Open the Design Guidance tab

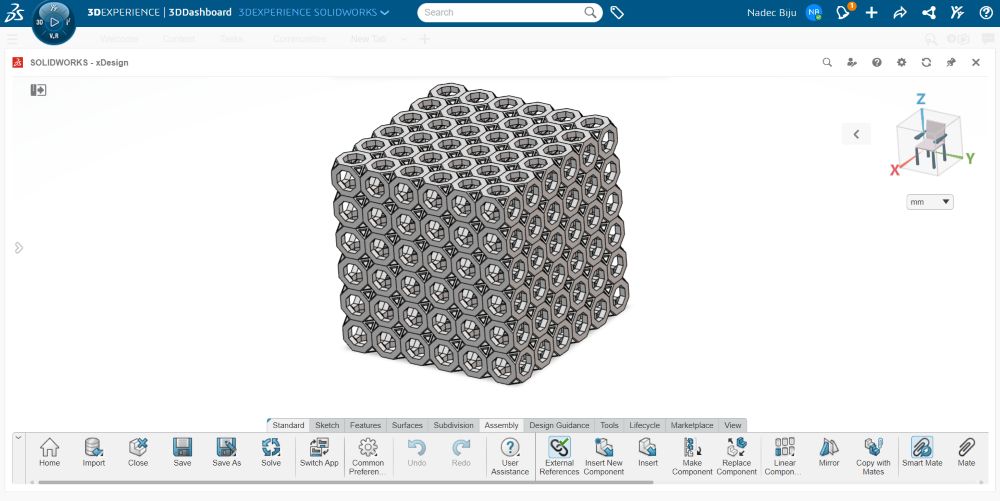tap(559, 425)
